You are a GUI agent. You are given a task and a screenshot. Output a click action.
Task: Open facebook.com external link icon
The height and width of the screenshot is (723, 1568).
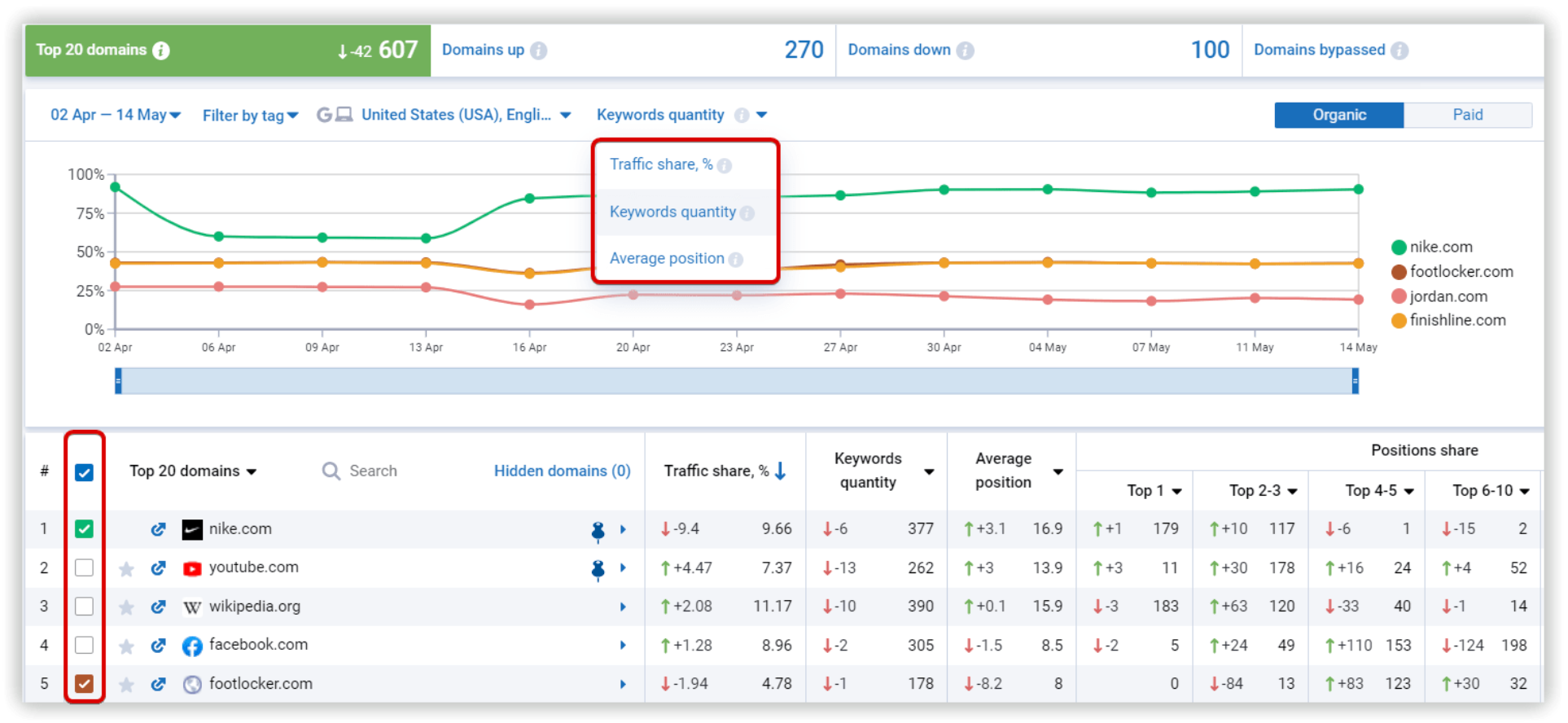pos(158,646)
